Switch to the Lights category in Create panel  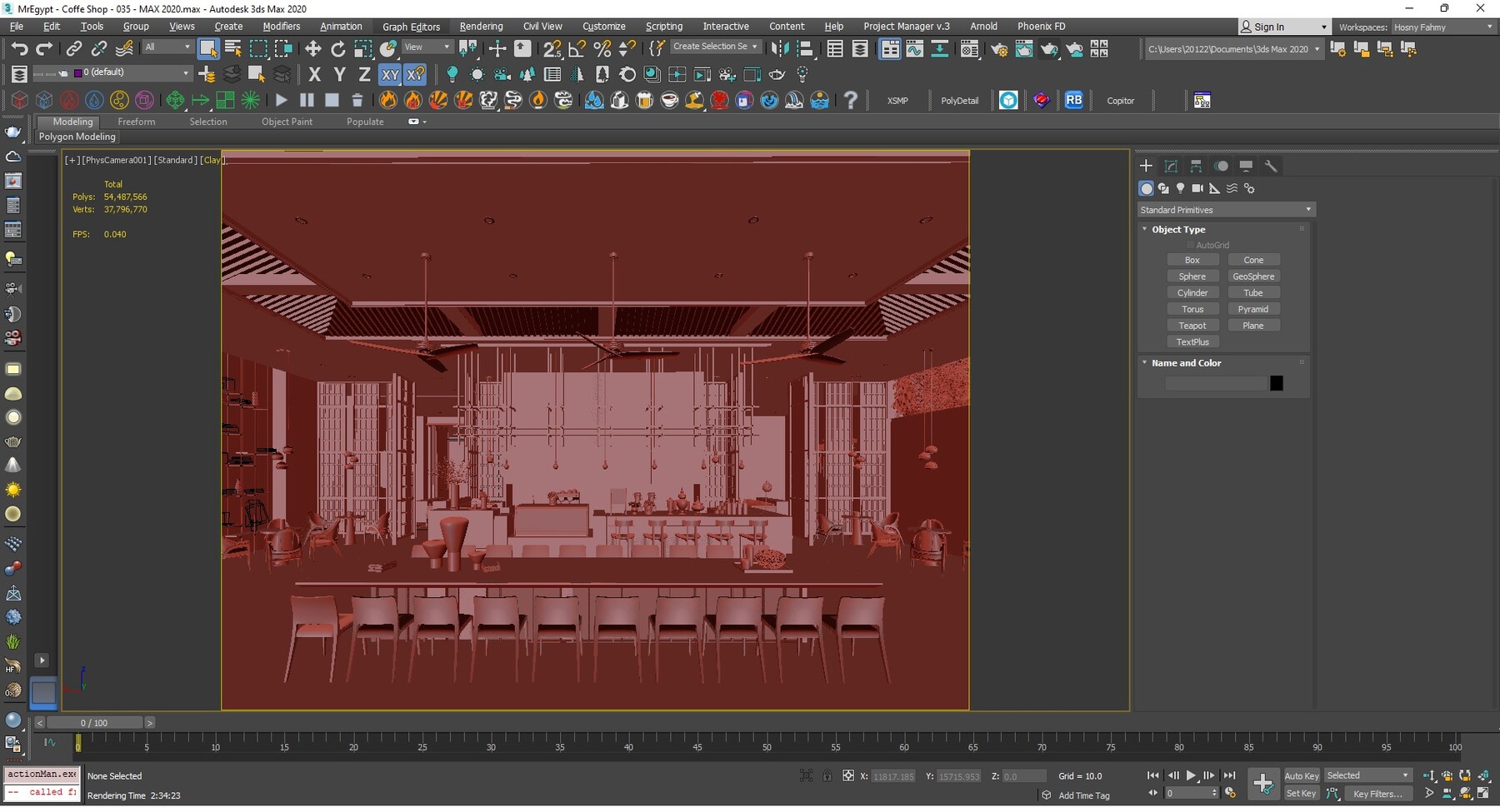[1180, 189]
